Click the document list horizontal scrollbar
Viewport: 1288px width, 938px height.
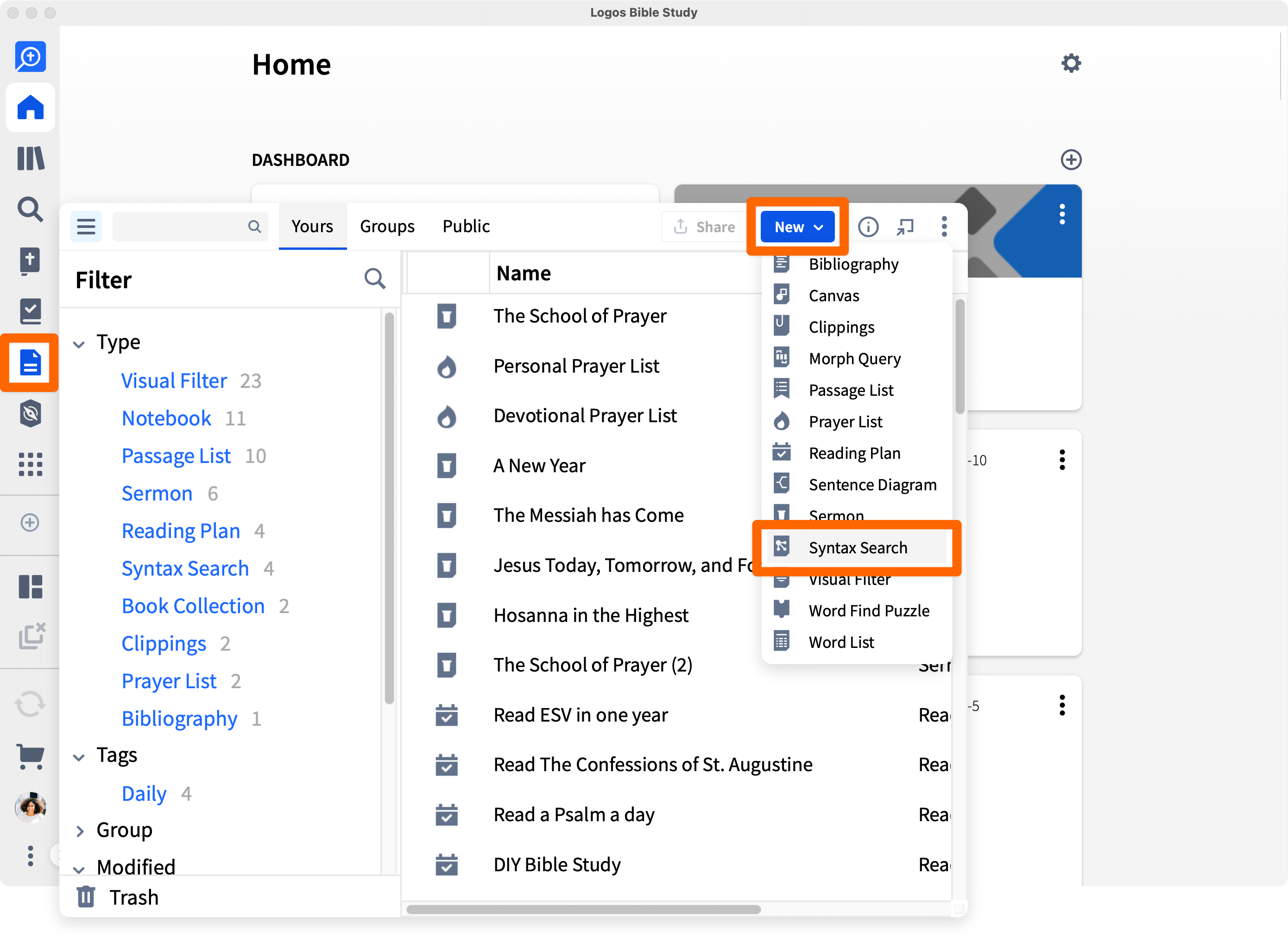click(x=583, y=909)
